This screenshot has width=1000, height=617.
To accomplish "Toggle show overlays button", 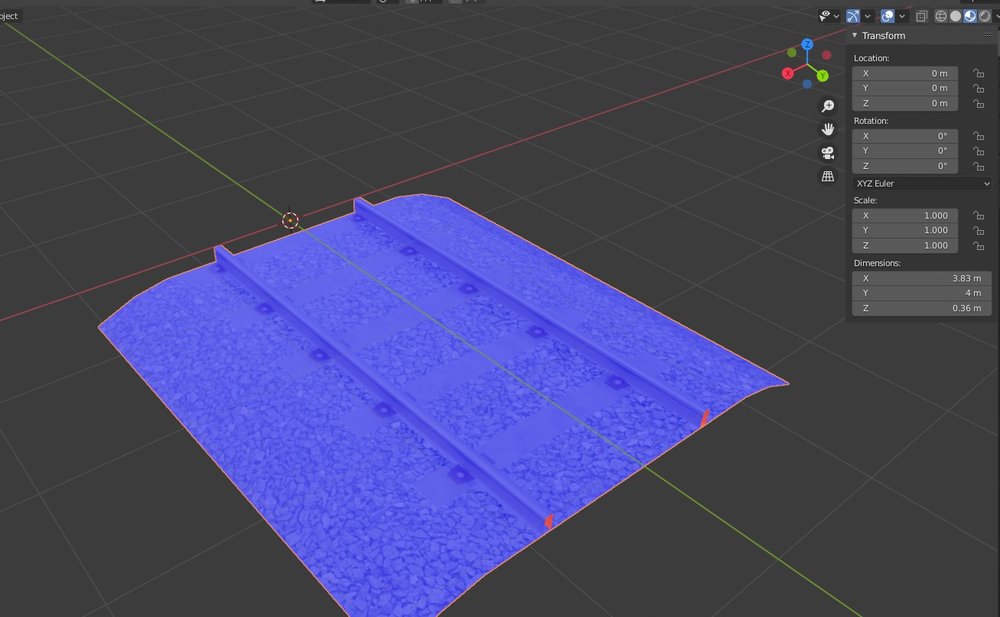I will coord(887,16).
